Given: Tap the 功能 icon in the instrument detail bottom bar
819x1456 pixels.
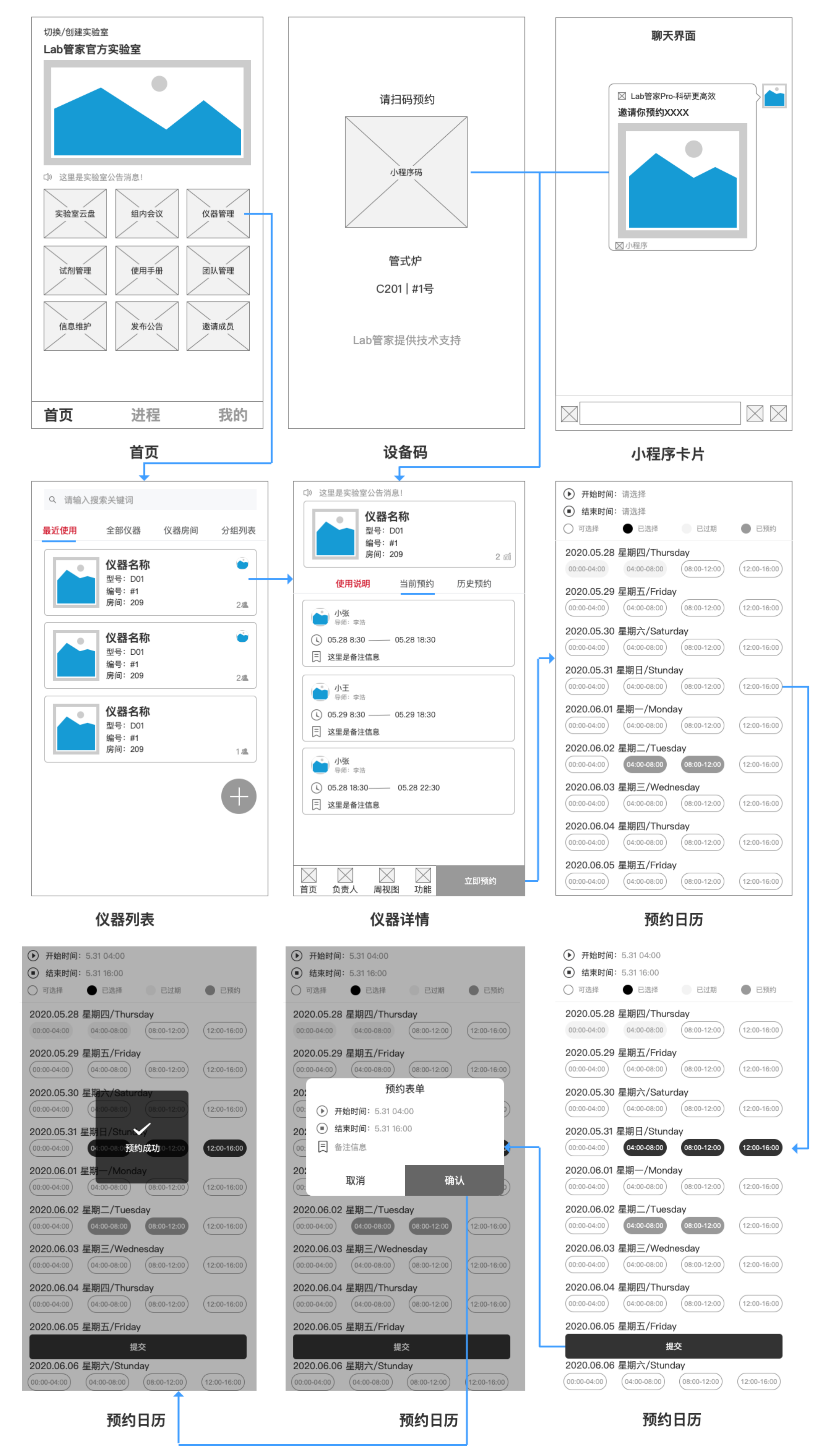Looking at the screenshot, I should 423,875.
